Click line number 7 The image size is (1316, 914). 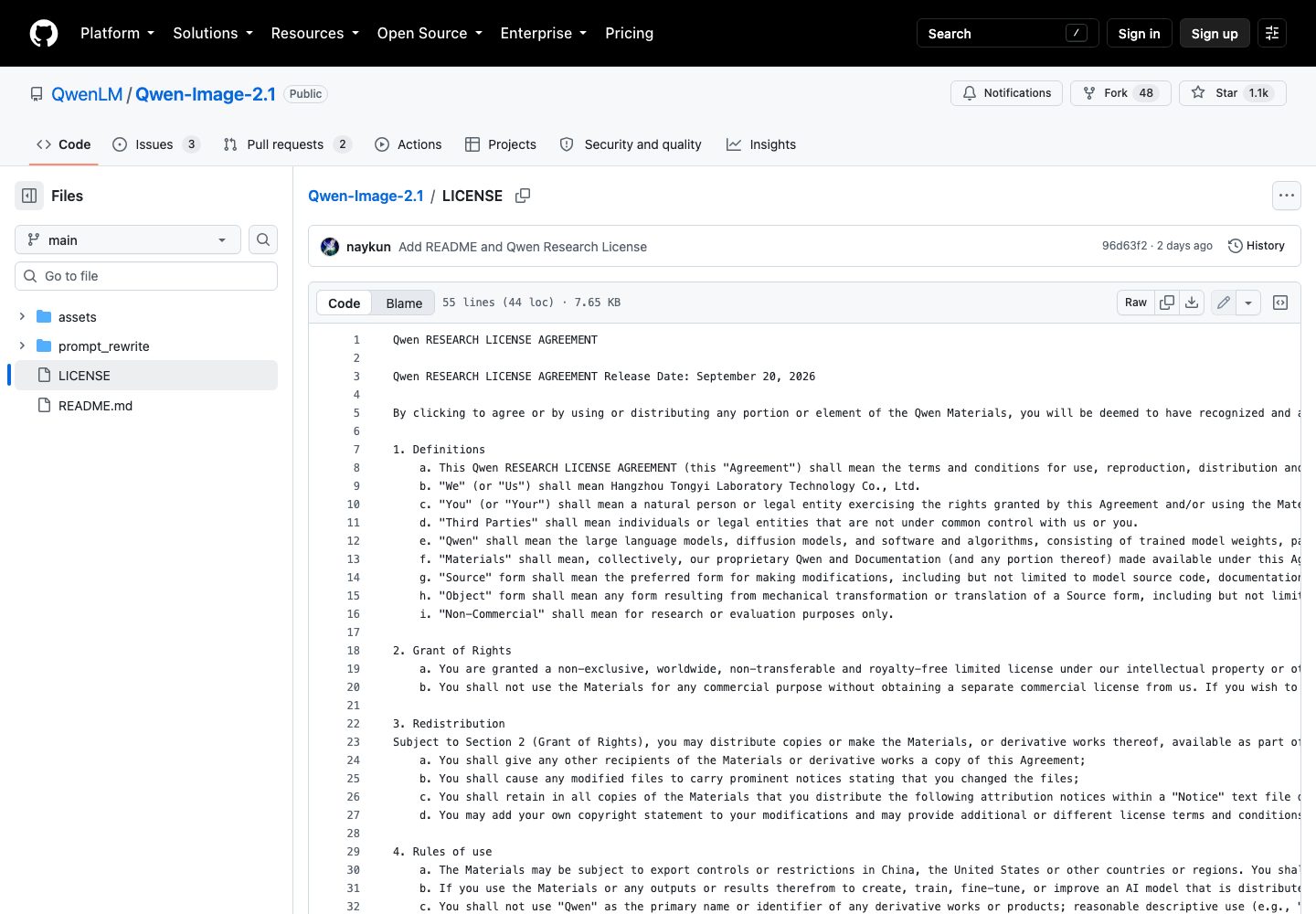[x=356, y=450]
